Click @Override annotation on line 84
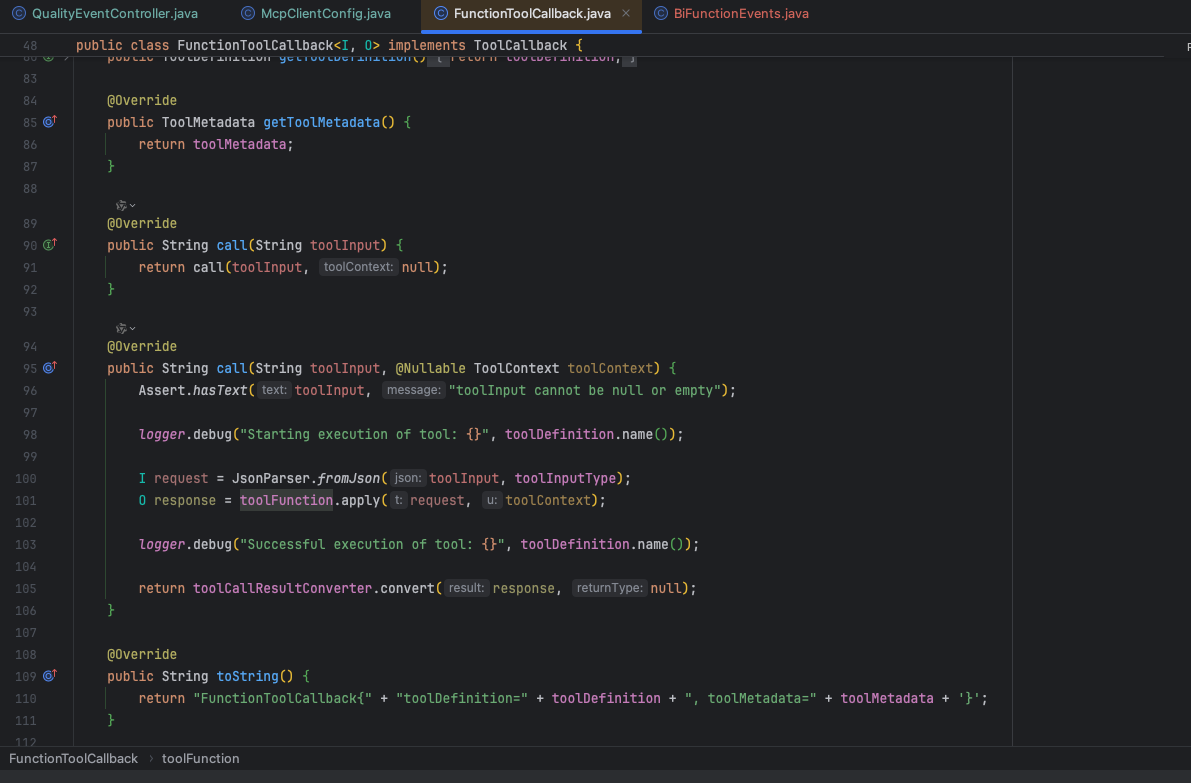1191x783 pixels. (x=142, y=100)
